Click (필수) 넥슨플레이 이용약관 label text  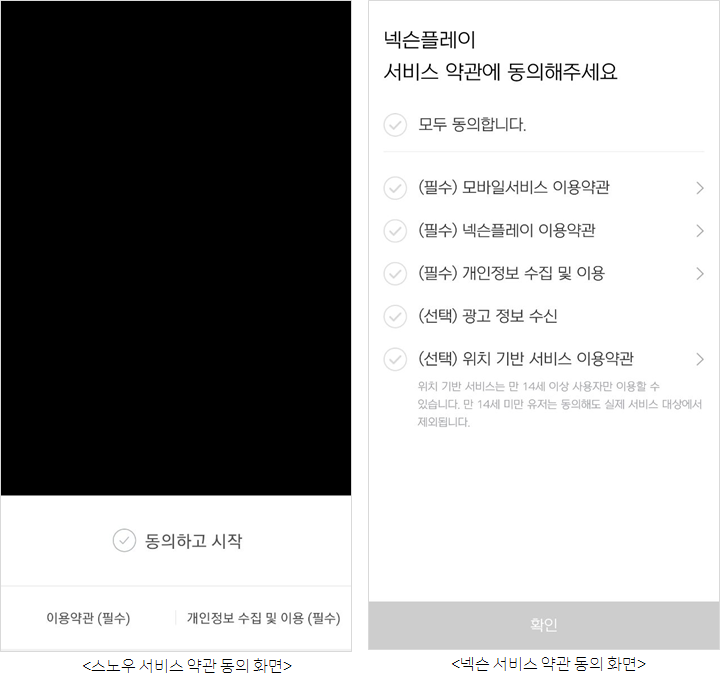click(x=506, y=230)
